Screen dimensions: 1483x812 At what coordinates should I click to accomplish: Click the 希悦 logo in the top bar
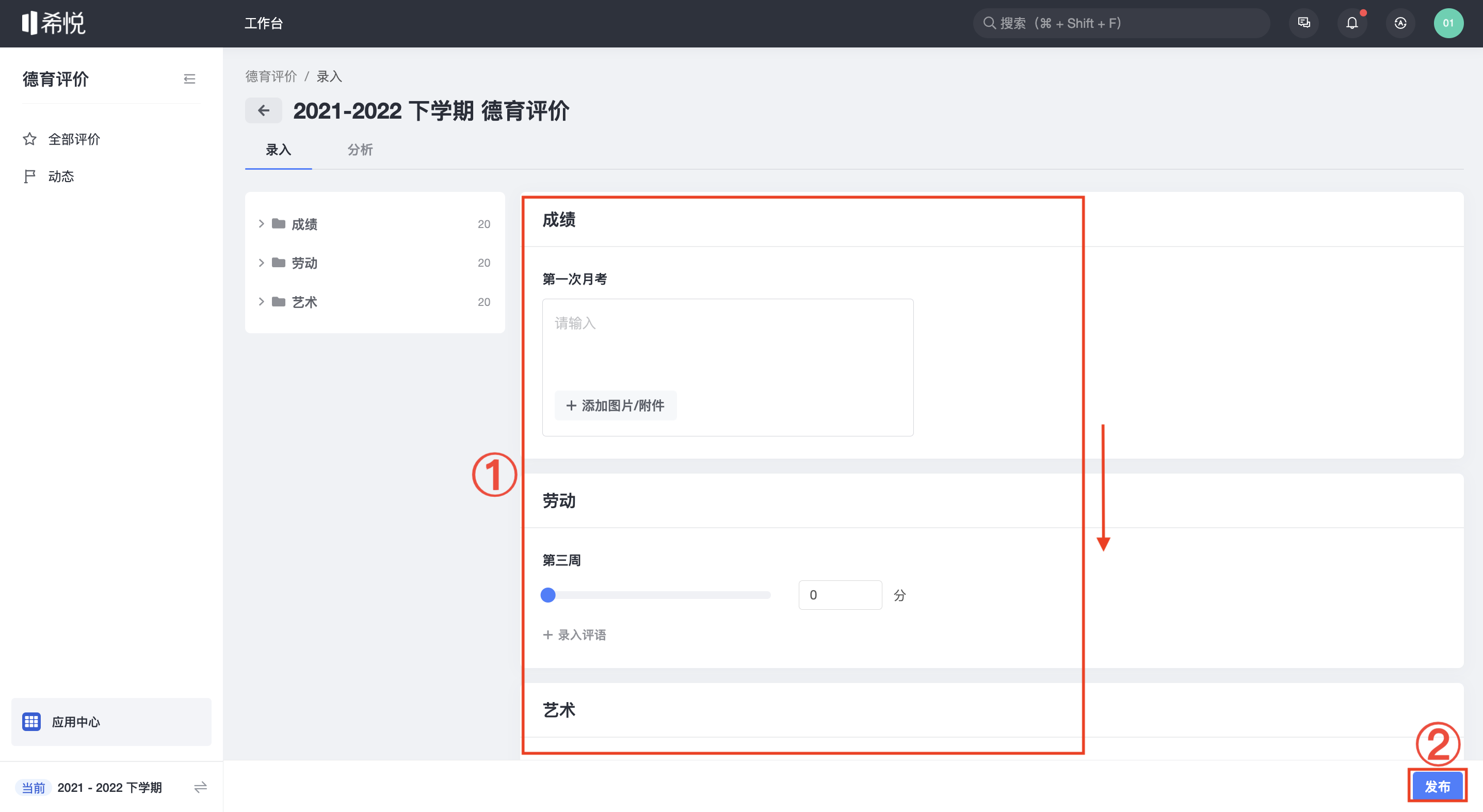click(54, 23)
